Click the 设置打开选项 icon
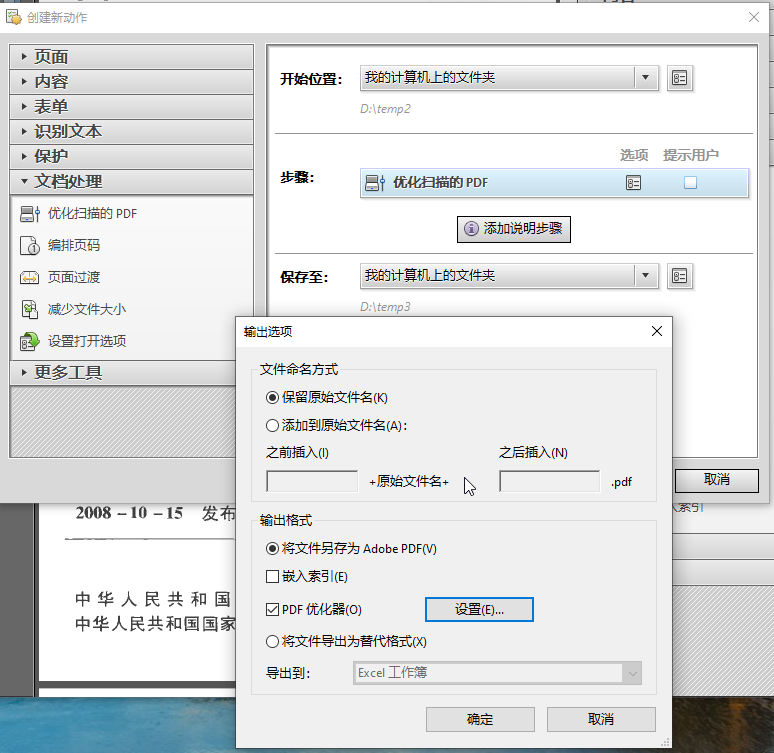 click(x=30, y=341)
